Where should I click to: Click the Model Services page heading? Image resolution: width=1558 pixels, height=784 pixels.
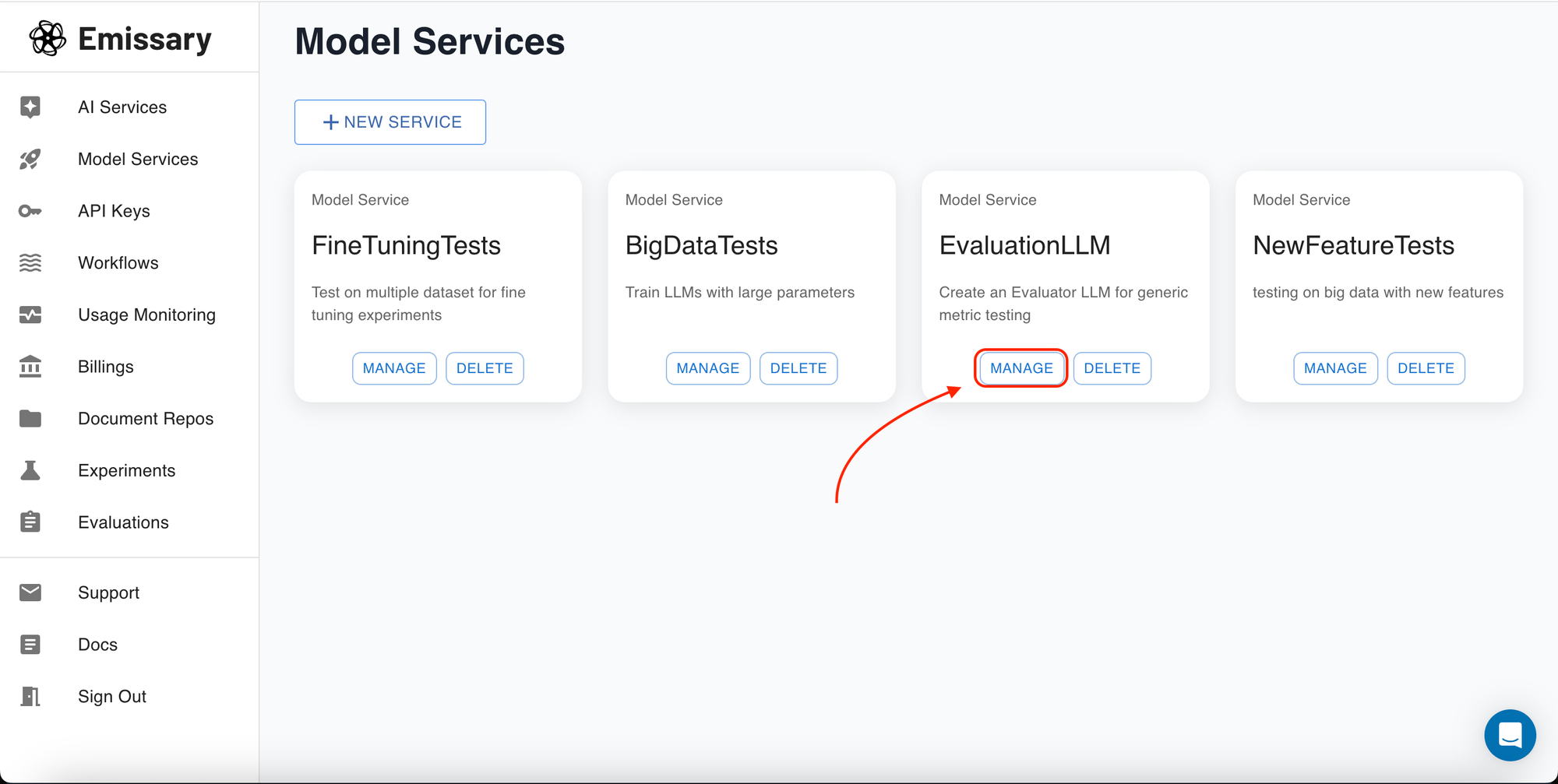point(430,41)
